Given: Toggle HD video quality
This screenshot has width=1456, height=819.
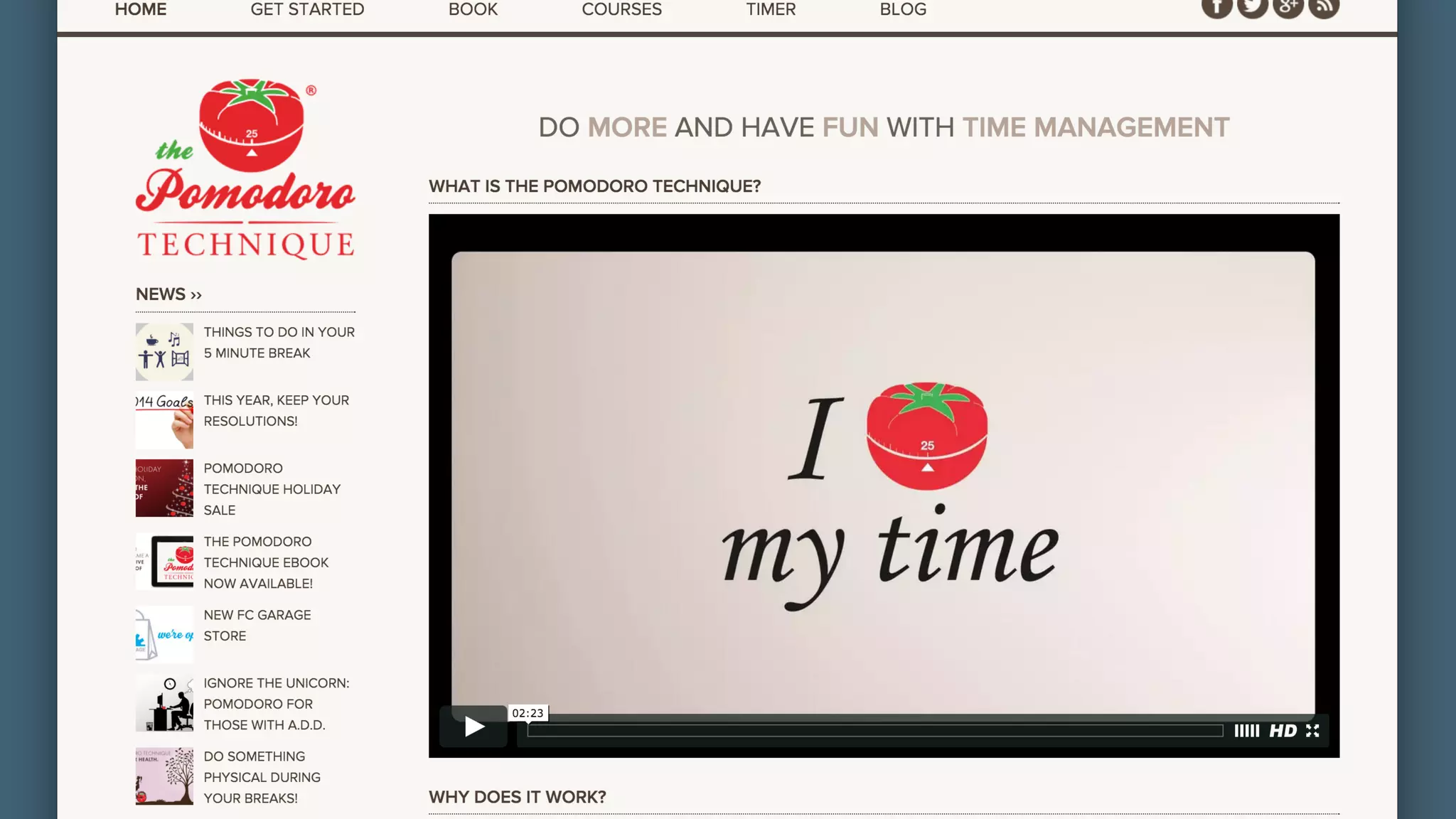Looking at the screenshot, I should (x=1283, y=731).
